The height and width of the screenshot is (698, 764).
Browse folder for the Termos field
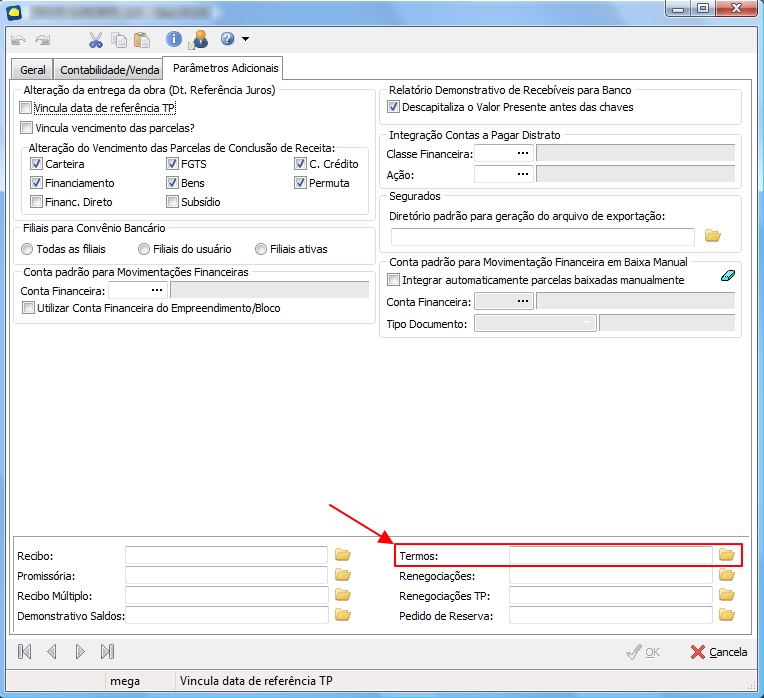click(727, 554)
